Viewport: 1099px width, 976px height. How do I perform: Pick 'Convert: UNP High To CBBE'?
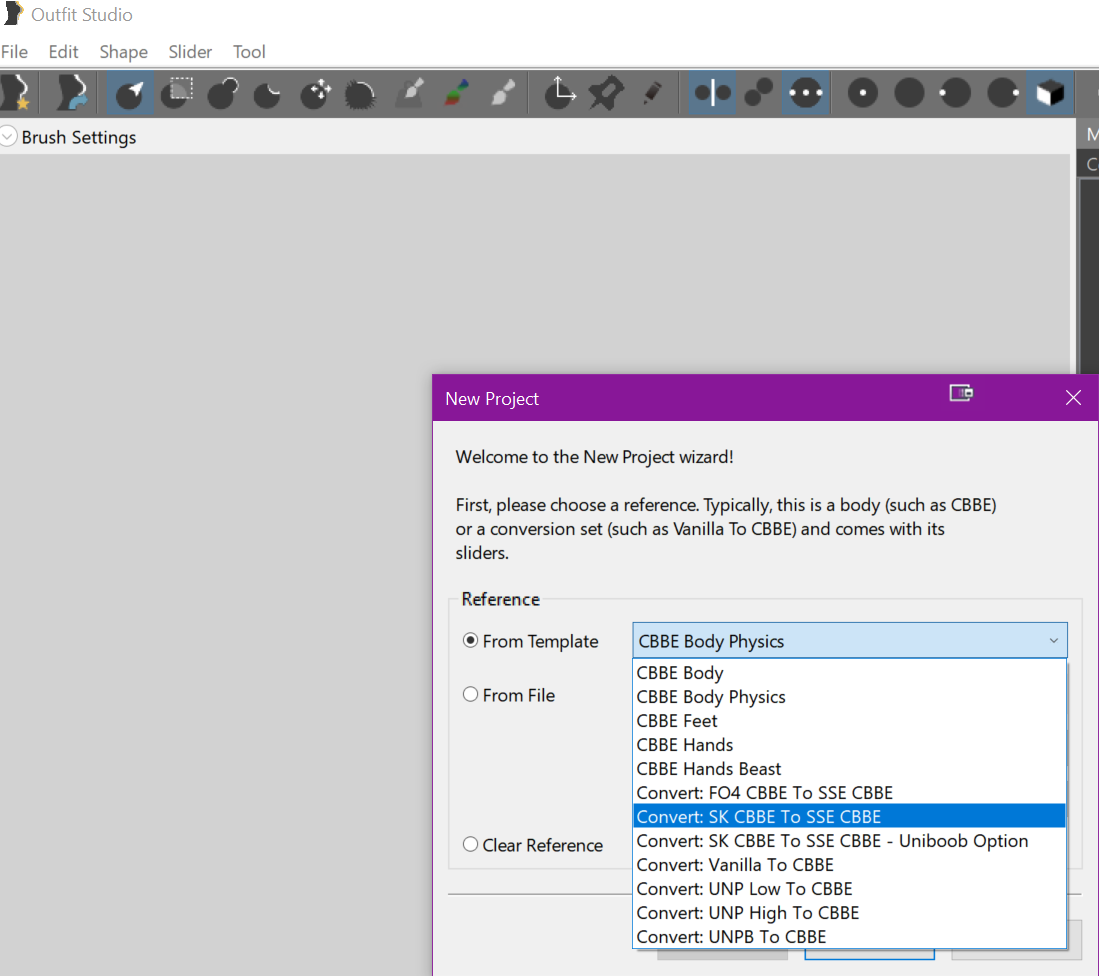point(849,912)
